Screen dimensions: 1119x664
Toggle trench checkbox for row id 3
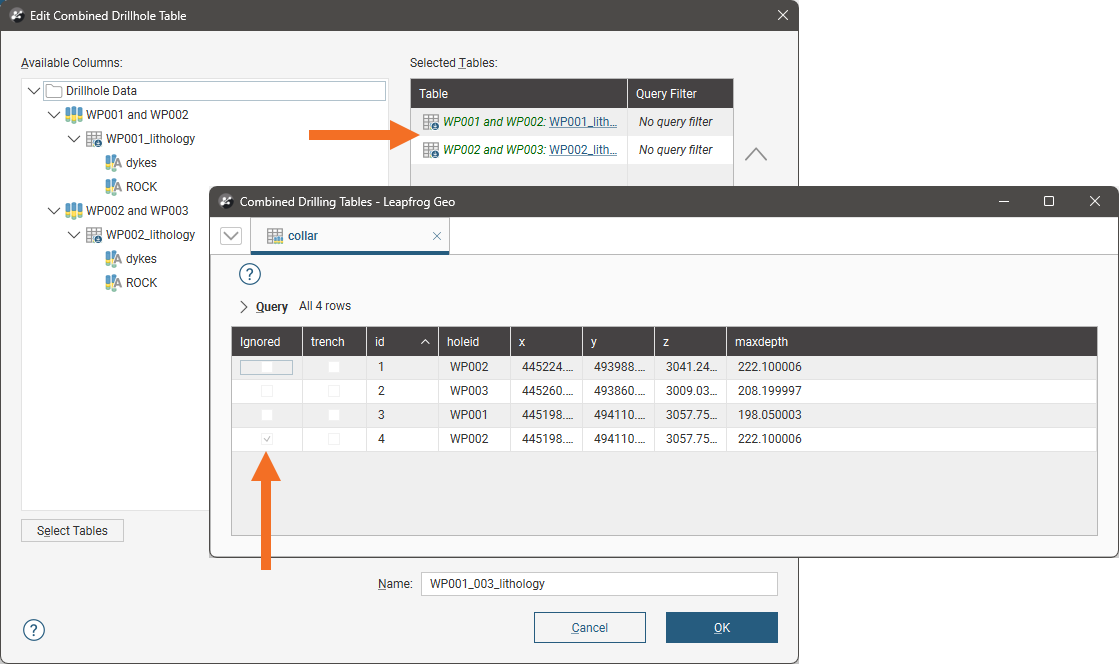[x=334, y=415]
